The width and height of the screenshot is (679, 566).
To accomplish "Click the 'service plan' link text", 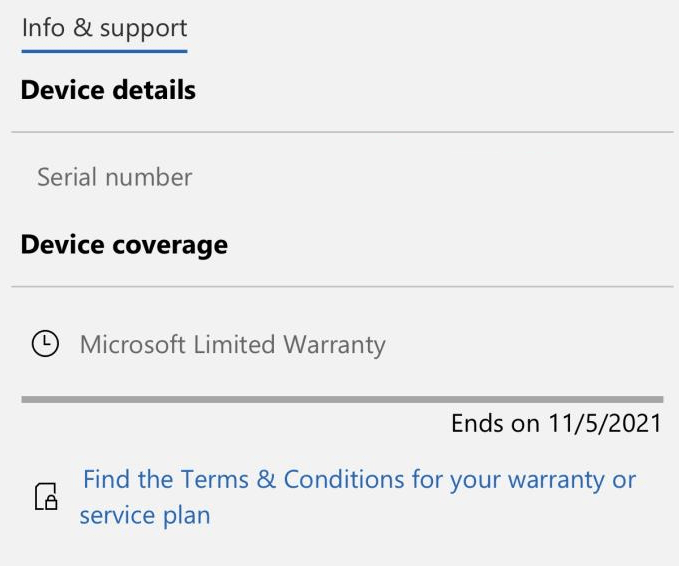I will (145, 516).
